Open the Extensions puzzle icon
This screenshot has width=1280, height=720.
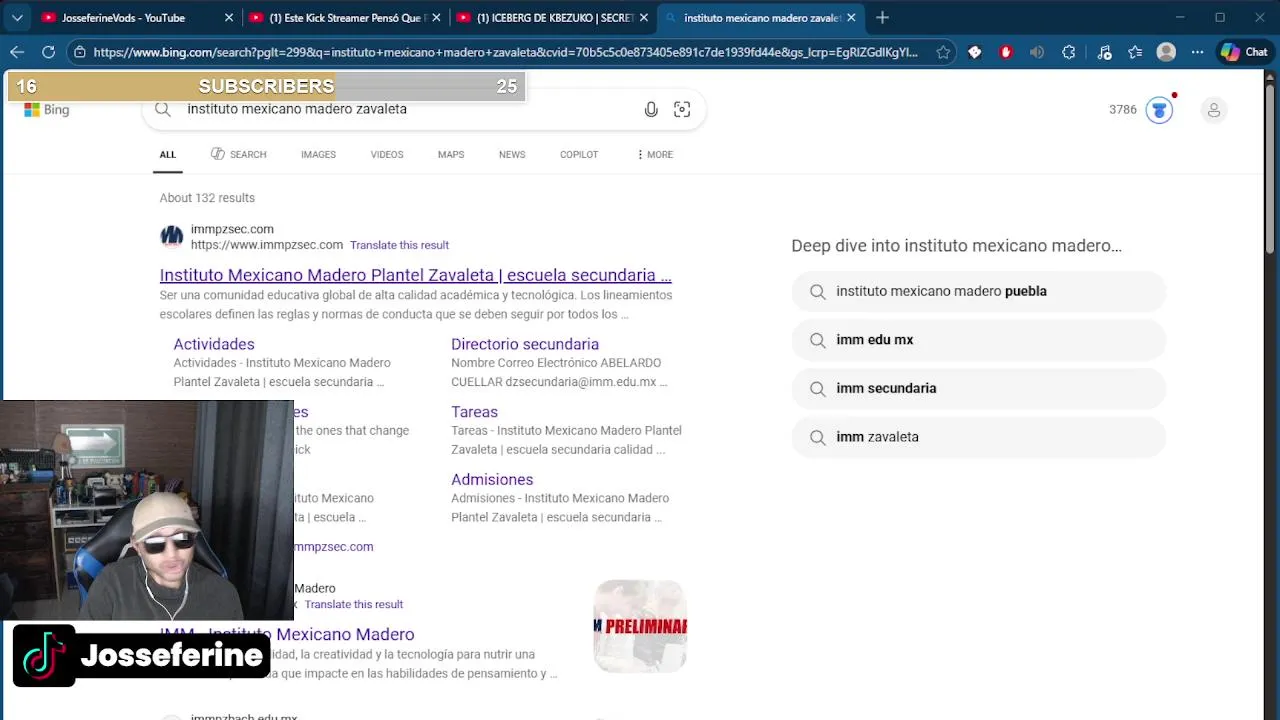(x=1069, y=52)
